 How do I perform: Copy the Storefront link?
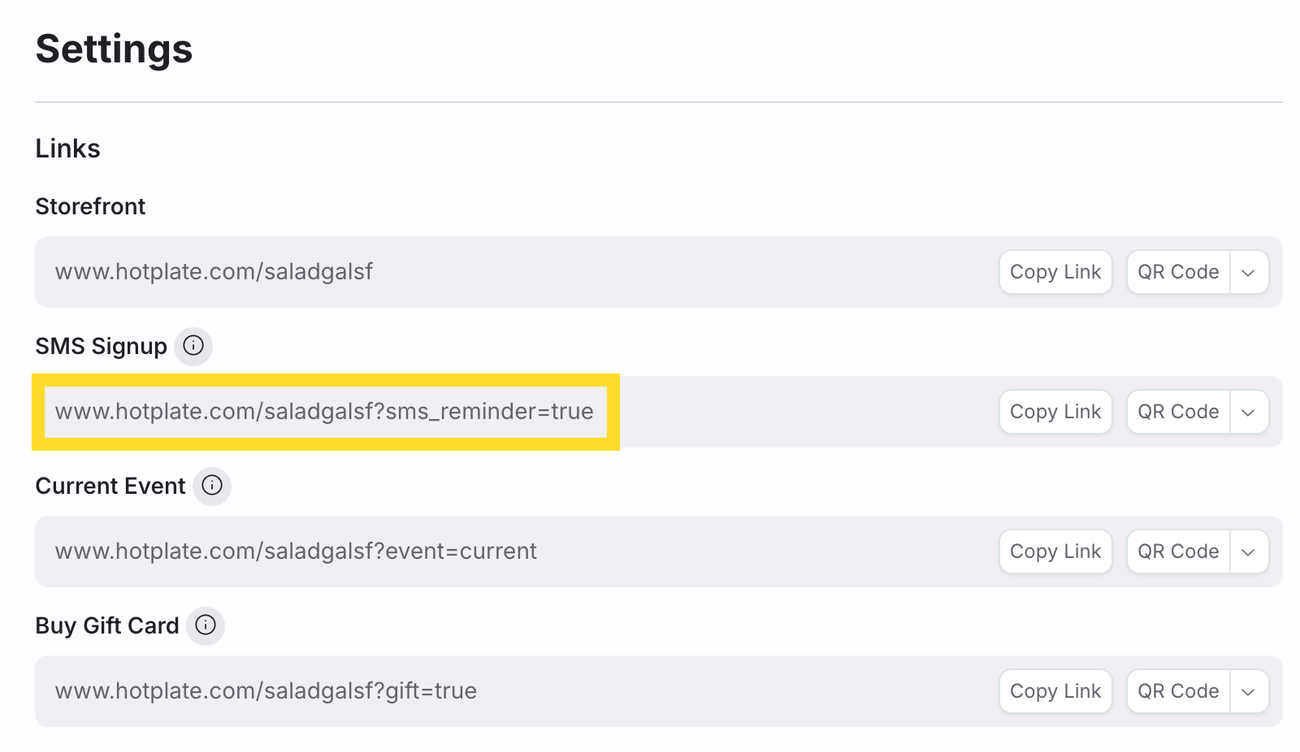[1055, 272]
